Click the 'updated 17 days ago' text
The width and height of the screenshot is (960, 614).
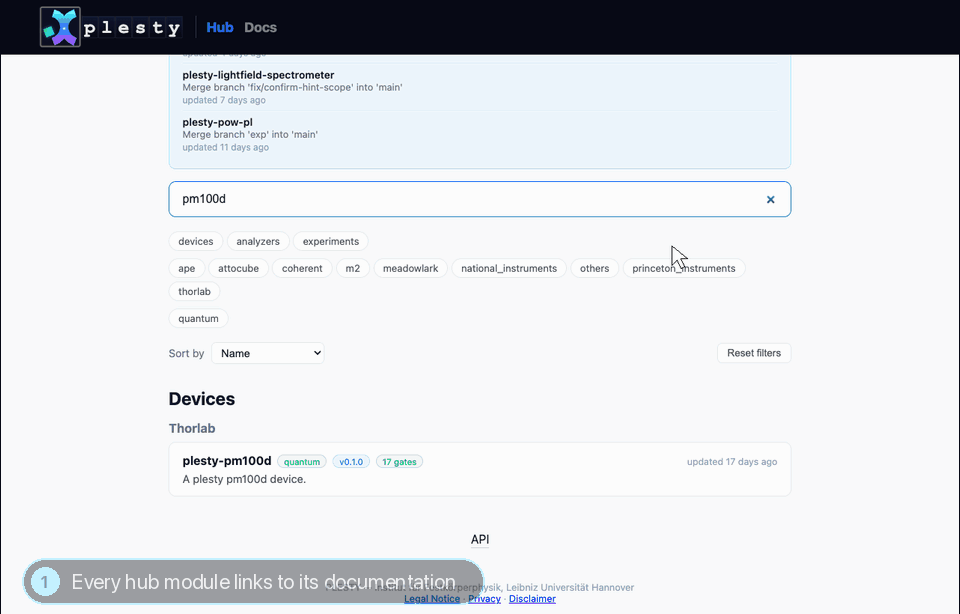click(x=732, y=462)
